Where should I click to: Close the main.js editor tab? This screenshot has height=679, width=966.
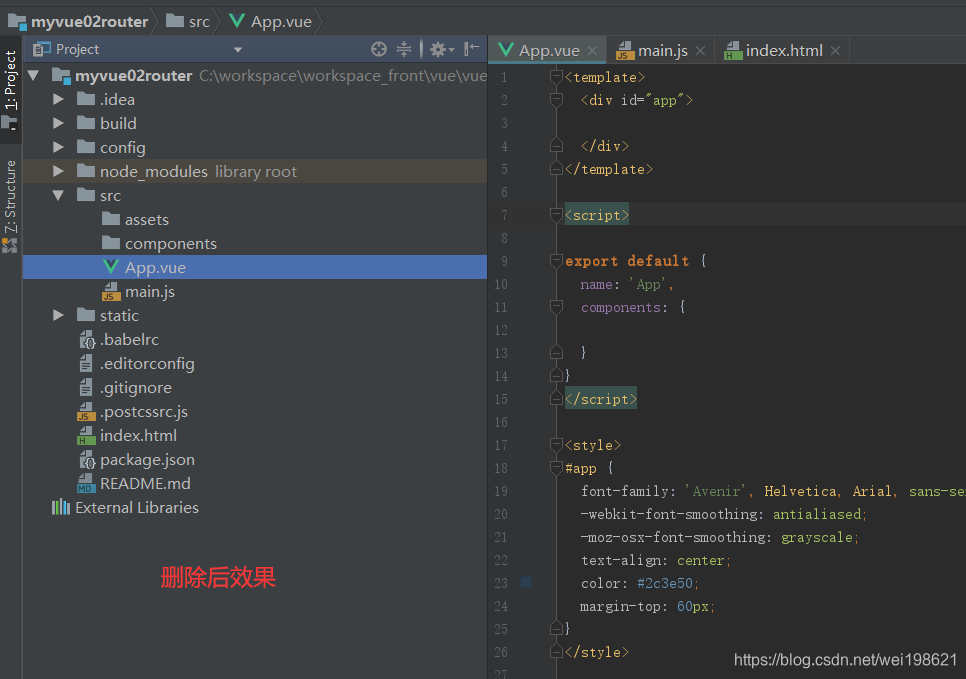pyautogui.click(x=700, y=51)
